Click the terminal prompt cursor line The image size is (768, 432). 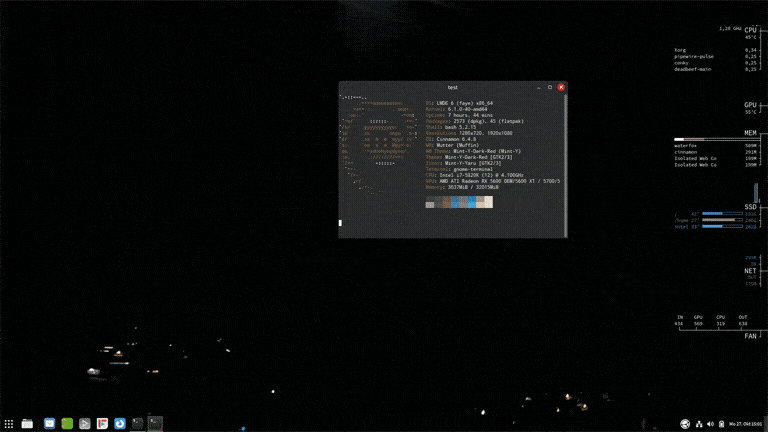(x=340, y=223)
